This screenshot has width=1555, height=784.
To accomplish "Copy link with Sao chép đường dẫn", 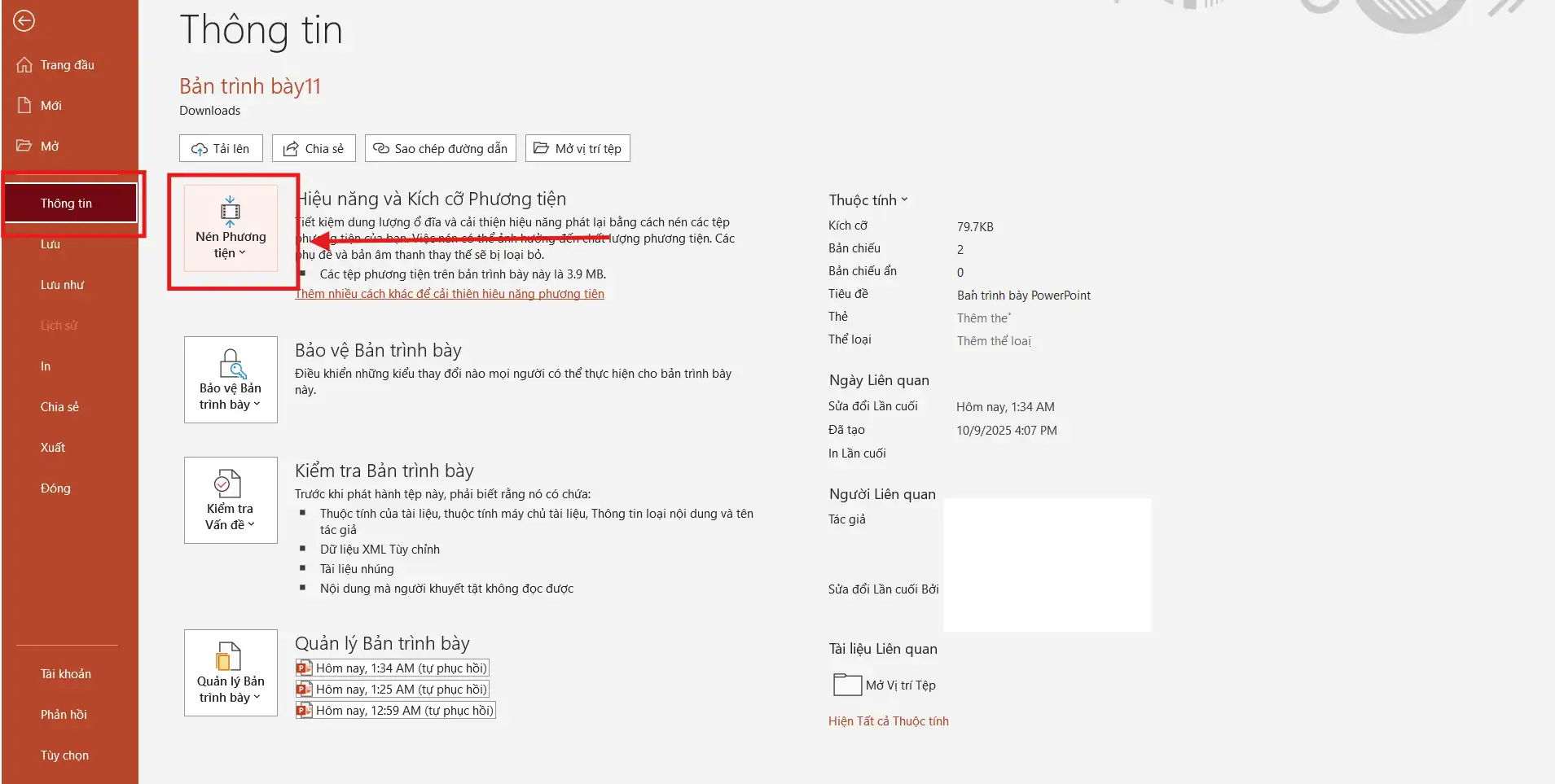I will click(440, 148).
